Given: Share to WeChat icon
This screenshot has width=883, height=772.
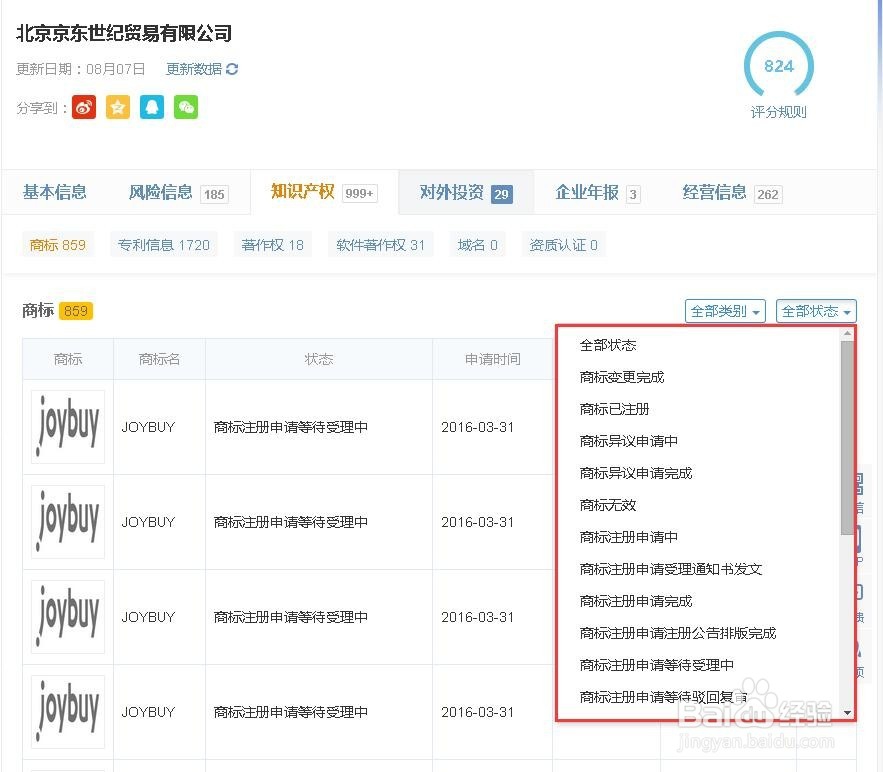Looking at the screenshot, I should (186, 107).
